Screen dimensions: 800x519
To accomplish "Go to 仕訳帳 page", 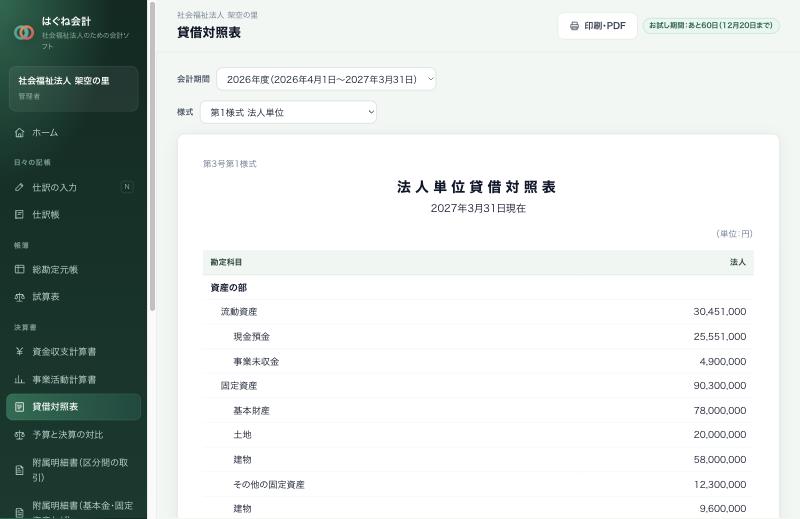I will (x=73, y=214).
